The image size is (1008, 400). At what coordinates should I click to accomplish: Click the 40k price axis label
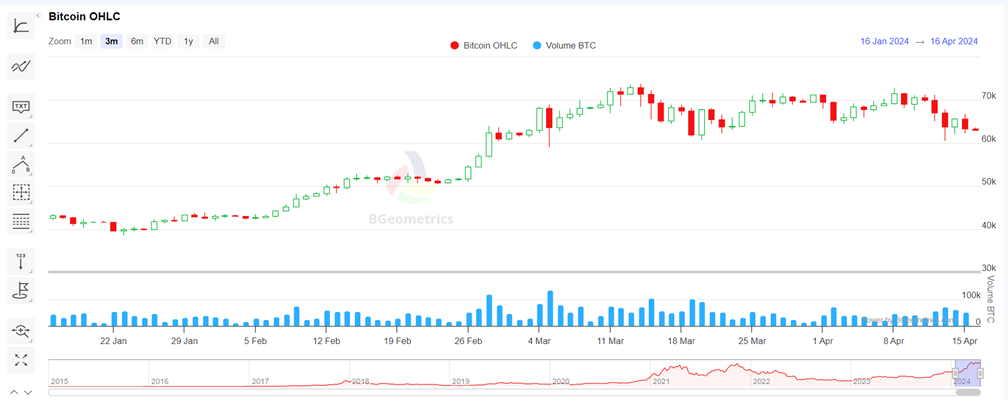[x=989, y=225]
